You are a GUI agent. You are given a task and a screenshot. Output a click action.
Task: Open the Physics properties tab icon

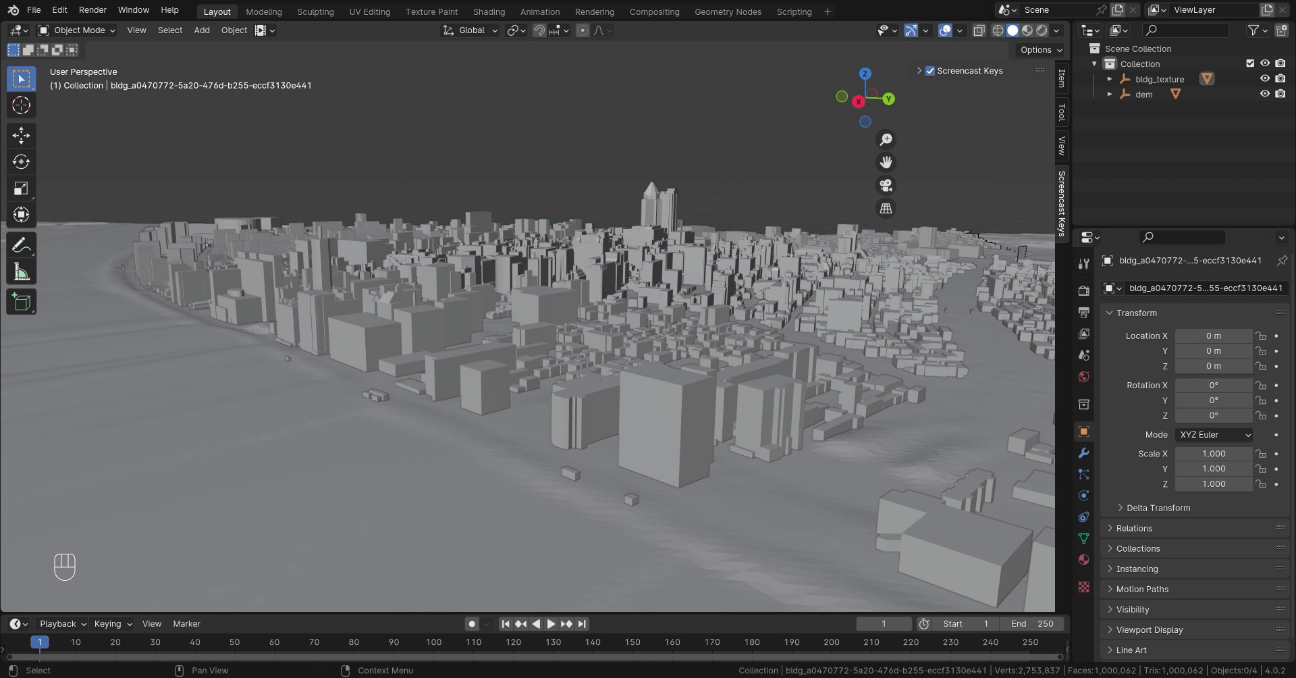[x=1083, y=496]
